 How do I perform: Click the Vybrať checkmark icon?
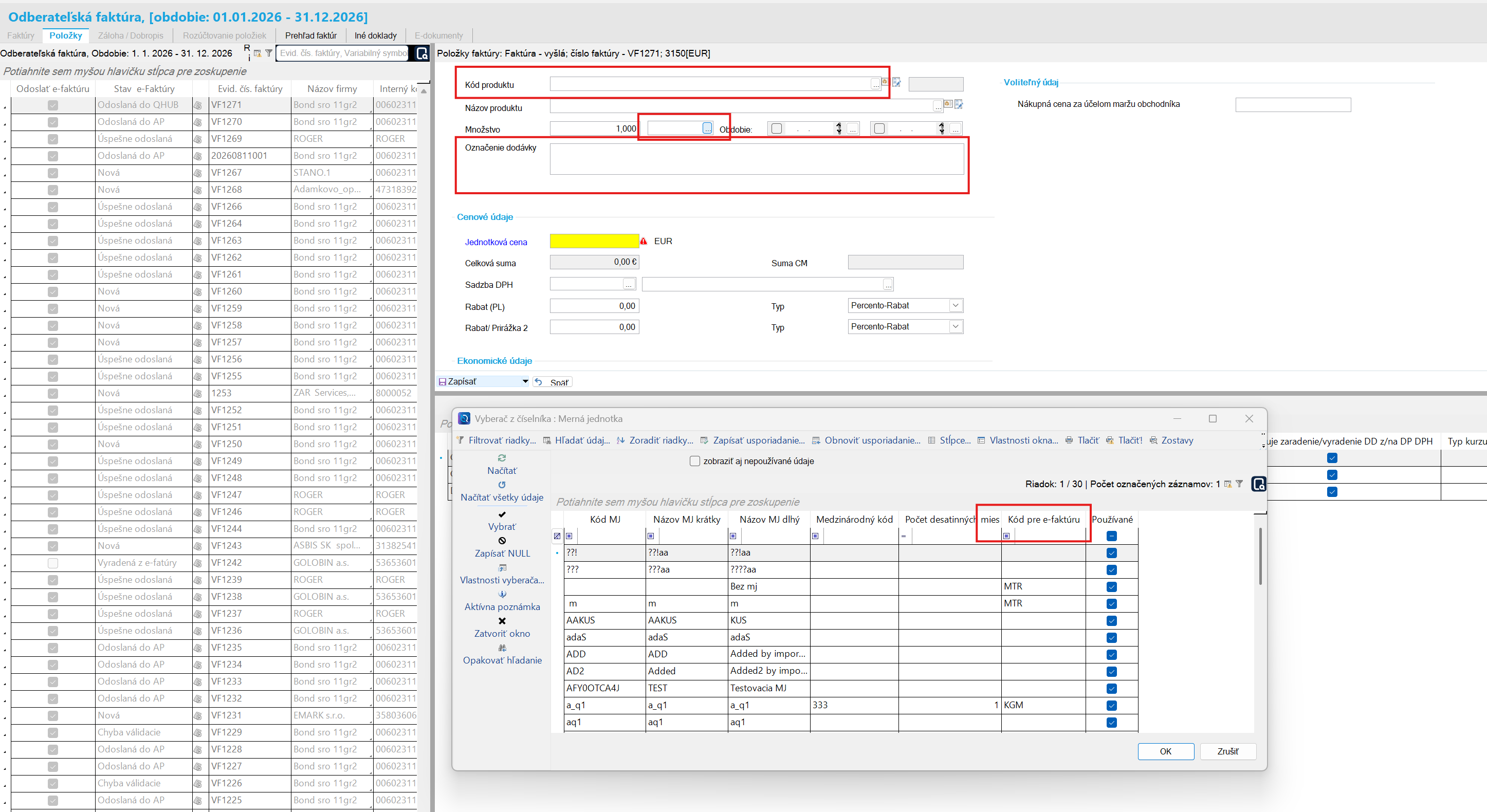click(502, 514)
